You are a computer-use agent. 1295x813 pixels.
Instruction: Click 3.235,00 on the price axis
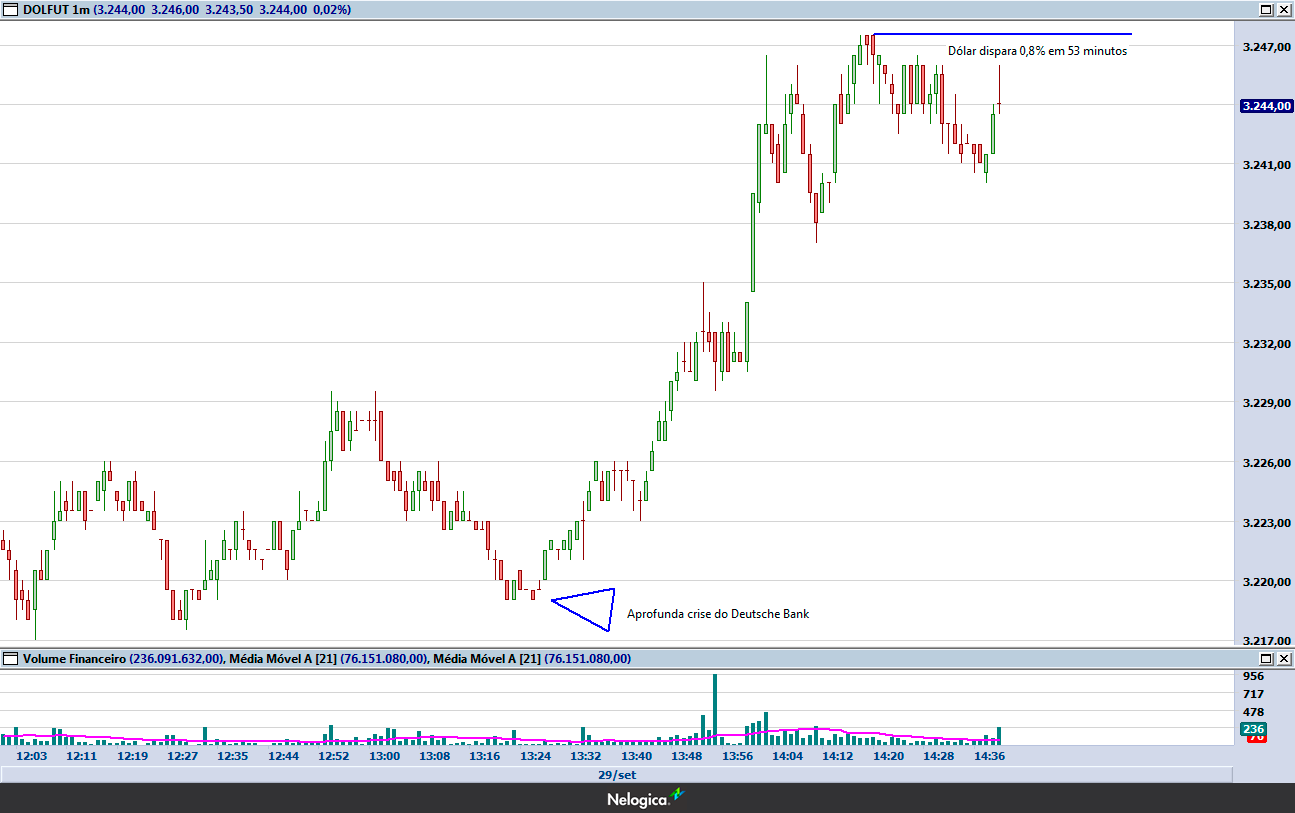click(1265, 284)
